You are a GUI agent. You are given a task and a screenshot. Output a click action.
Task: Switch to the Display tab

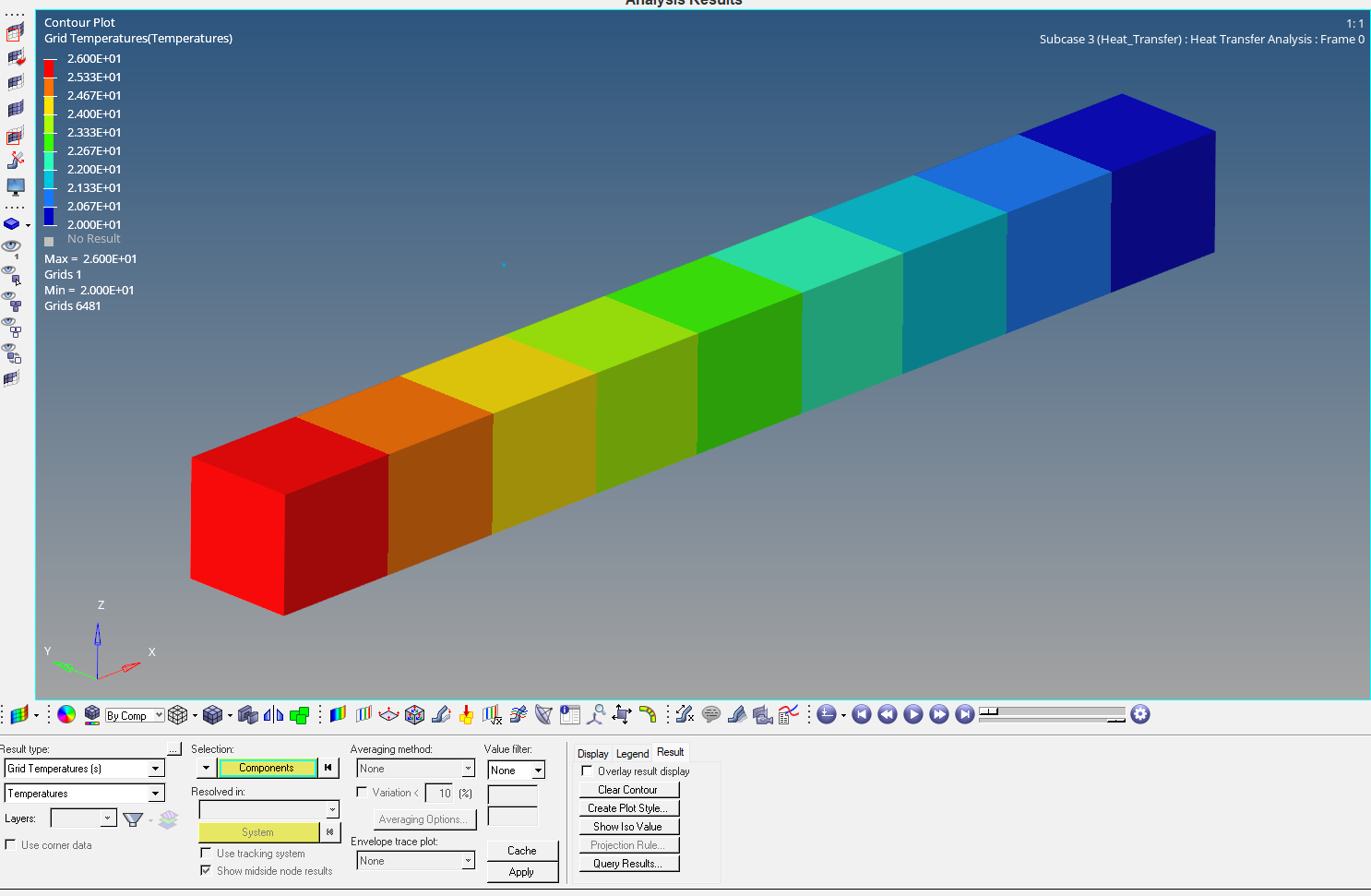point(592,753)
